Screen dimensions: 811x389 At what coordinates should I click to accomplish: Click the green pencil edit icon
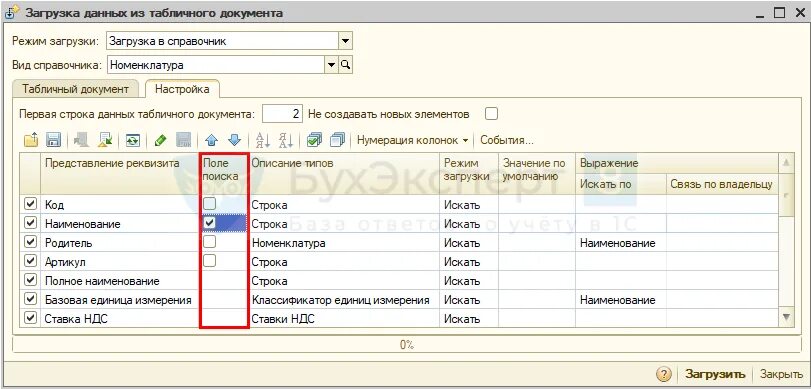[161, 140]
